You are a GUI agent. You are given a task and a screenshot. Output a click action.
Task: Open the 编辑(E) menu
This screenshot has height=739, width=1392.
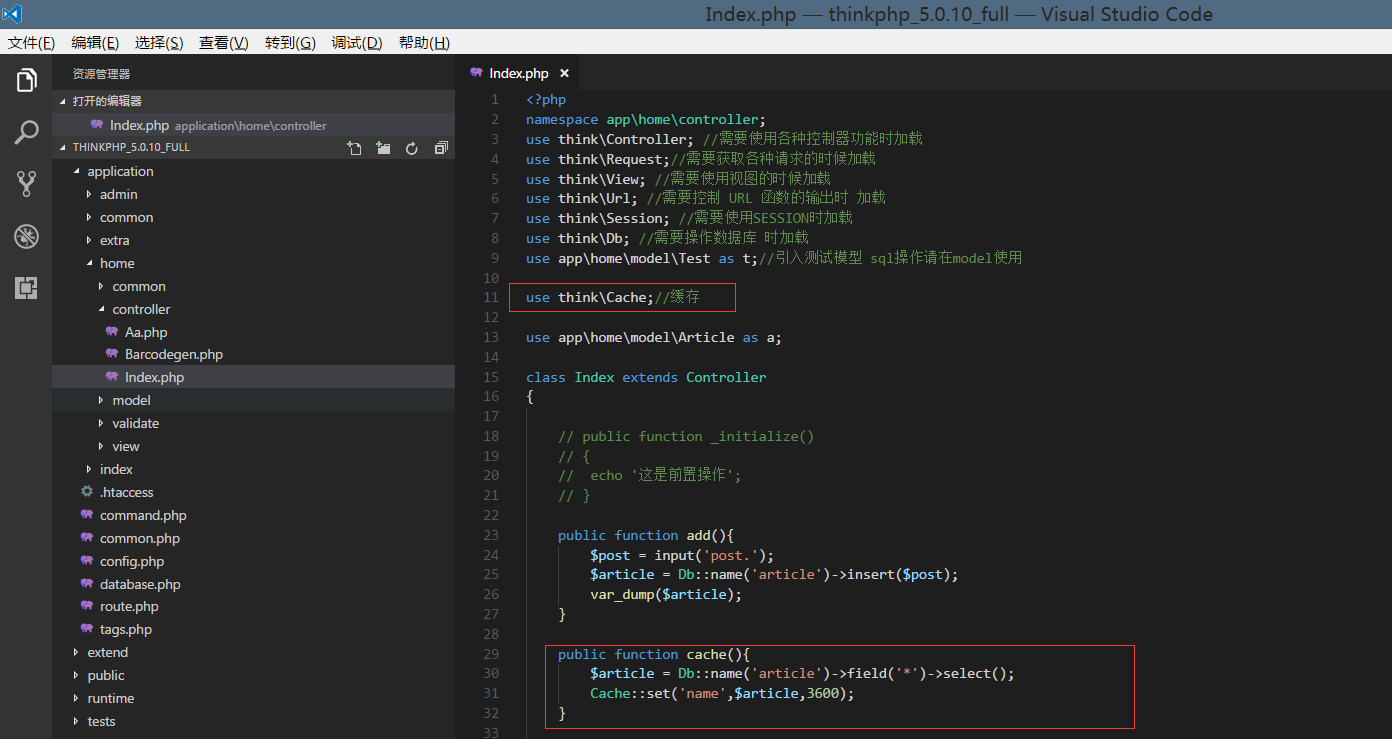point(95,42)
